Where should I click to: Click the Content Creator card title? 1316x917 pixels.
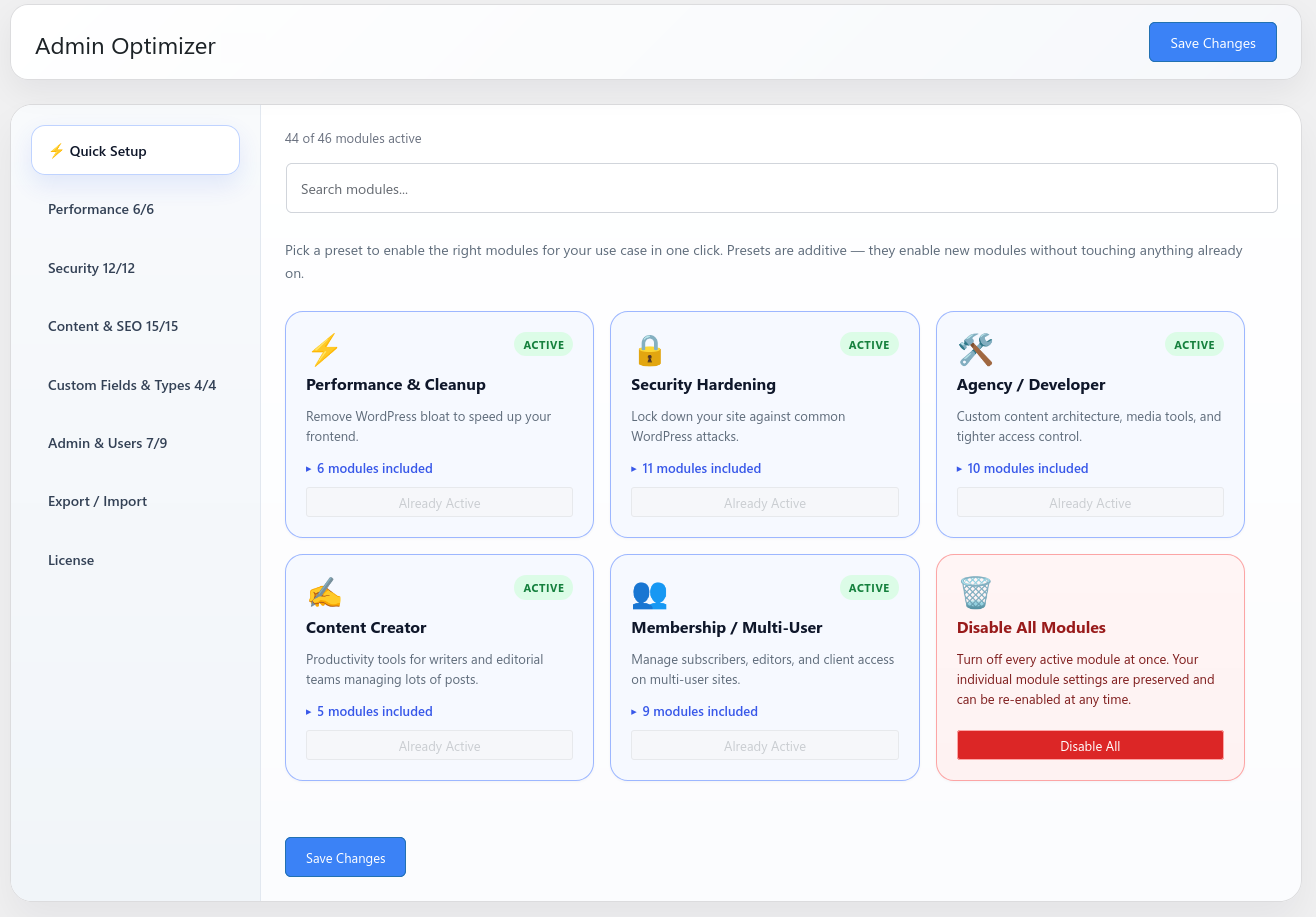[x=366, y=627]
